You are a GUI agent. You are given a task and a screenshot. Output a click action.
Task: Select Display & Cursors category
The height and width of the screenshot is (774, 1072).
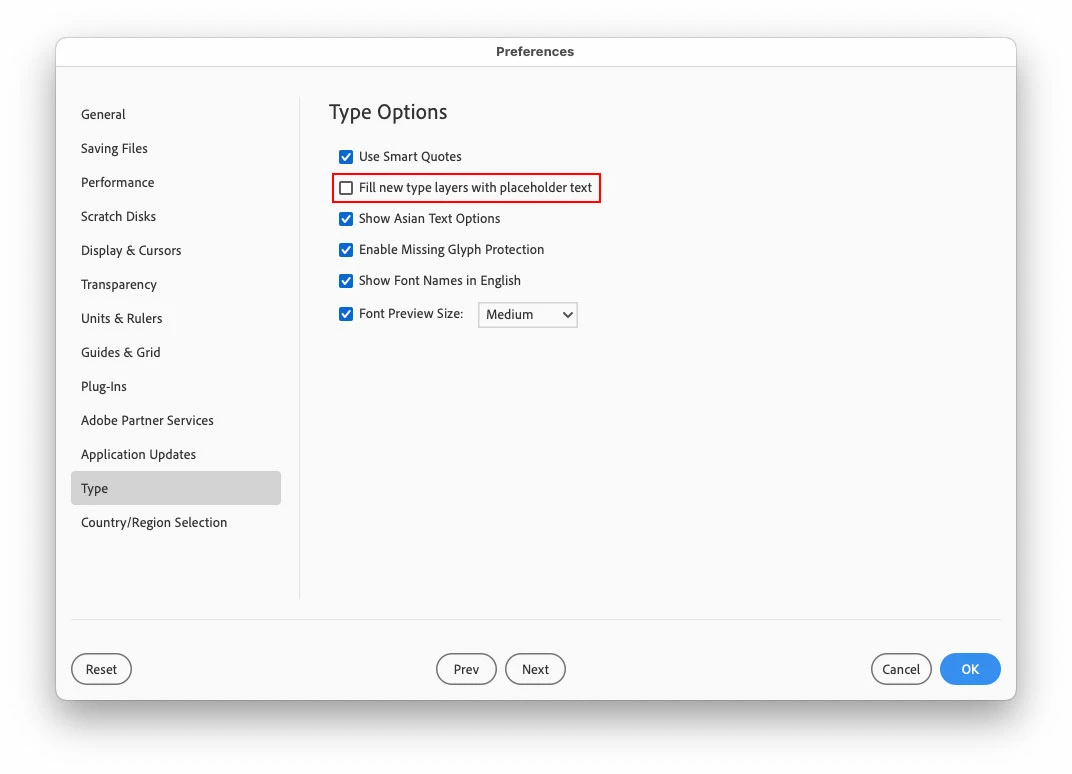pyautogui.click(x=131, y=250)
